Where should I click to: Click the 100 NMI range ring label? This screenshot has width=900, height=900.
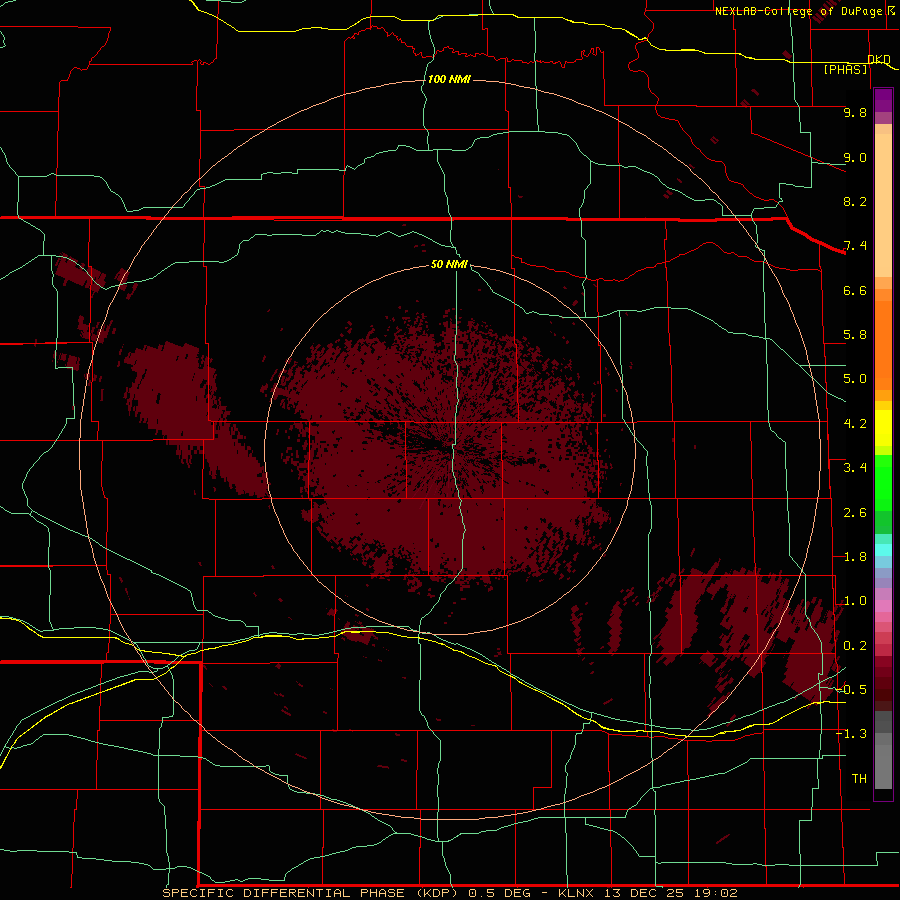pyautogui.click(x=449, y=79)
